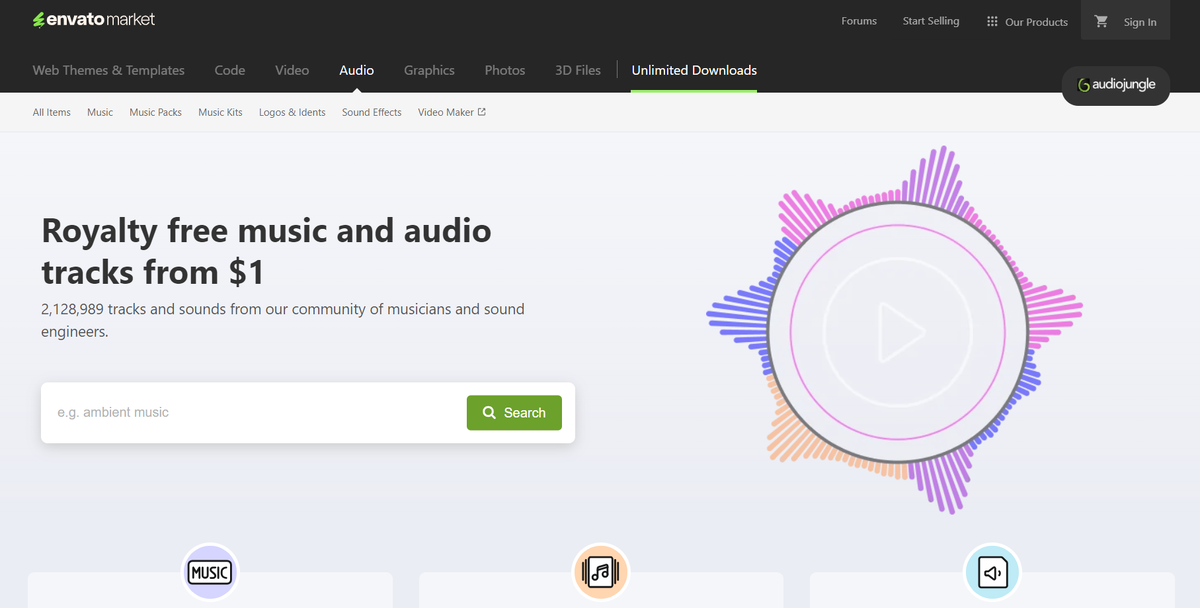This screenshot has height=608, width=1200.
Task: Select All Items in the sub-navigation
Action: 52,113
